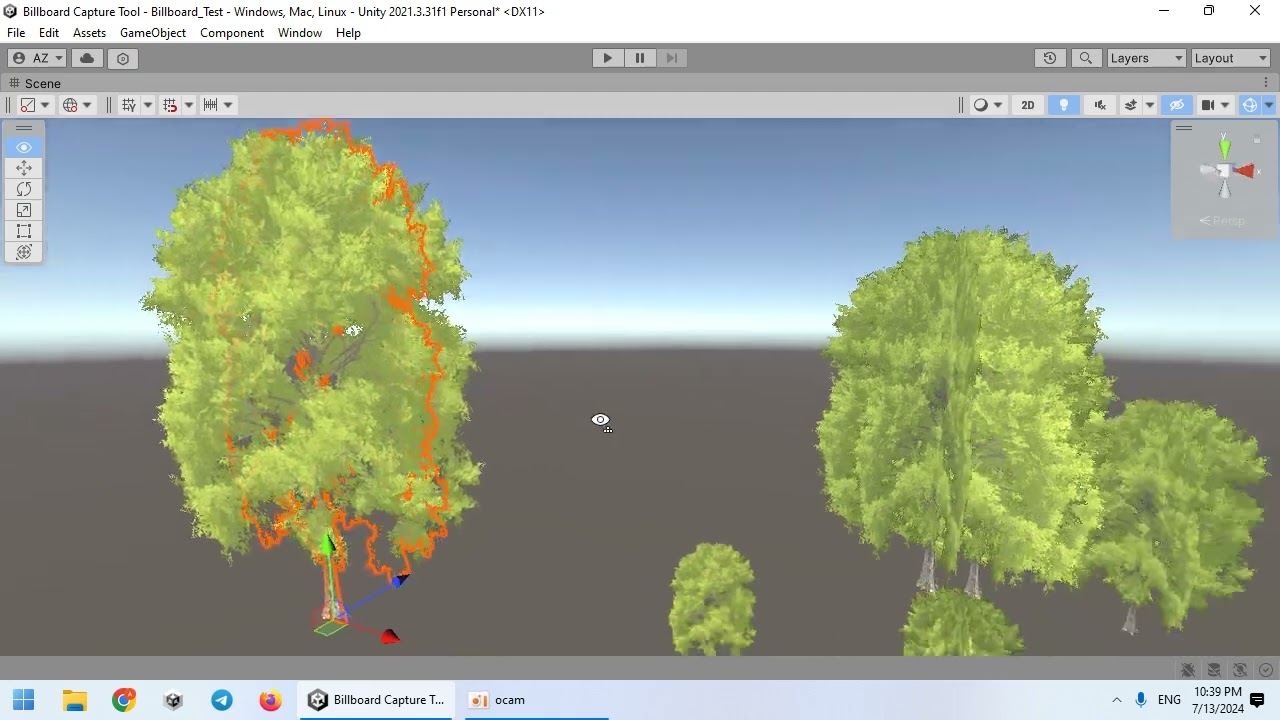Screen dimensions: 1280x720
Task: Pause the game playback
Action: 640,58
